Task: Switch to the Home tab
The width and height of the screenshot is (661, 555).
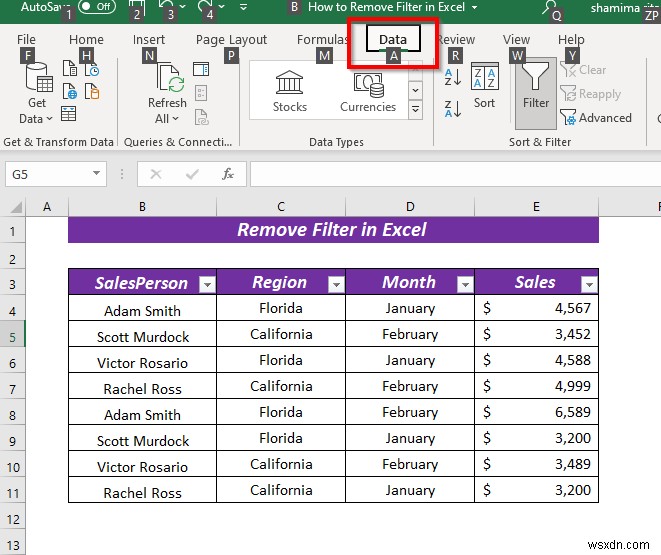Action: coord(86,39)
